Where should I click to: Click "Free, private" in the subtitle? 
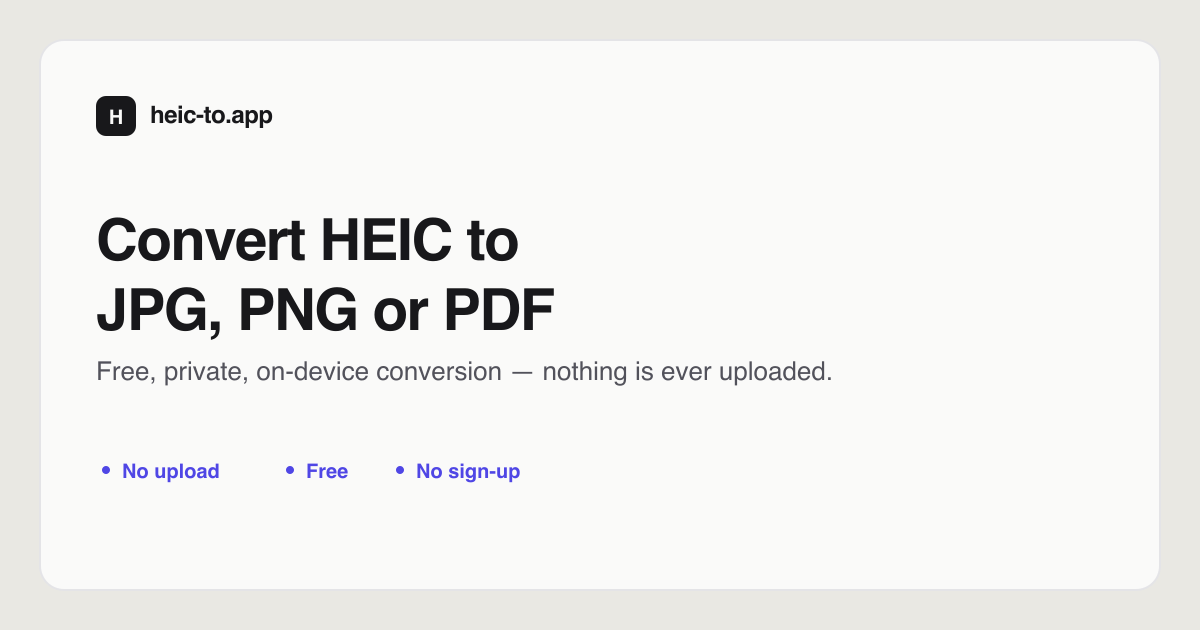172,373
